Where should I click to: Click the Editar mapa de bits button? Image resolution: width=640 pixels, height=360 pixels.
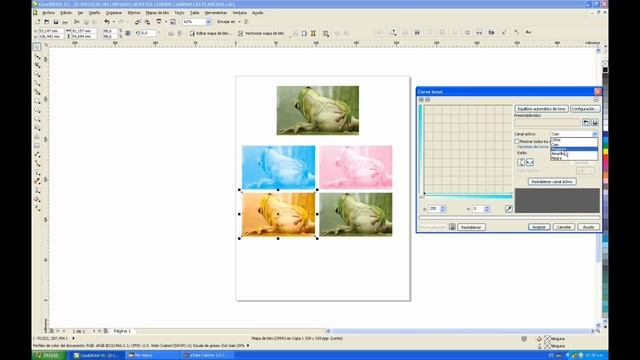210,33
